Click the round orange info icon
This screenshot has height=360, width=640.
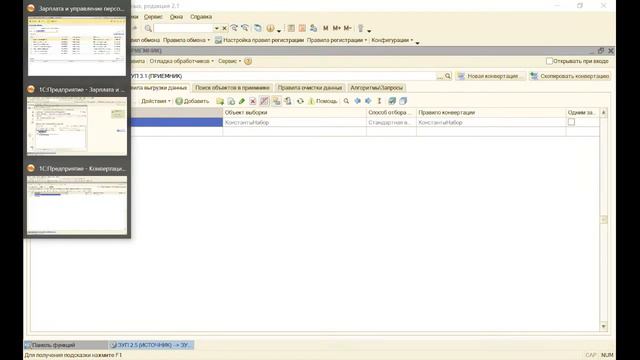[270, 28]
